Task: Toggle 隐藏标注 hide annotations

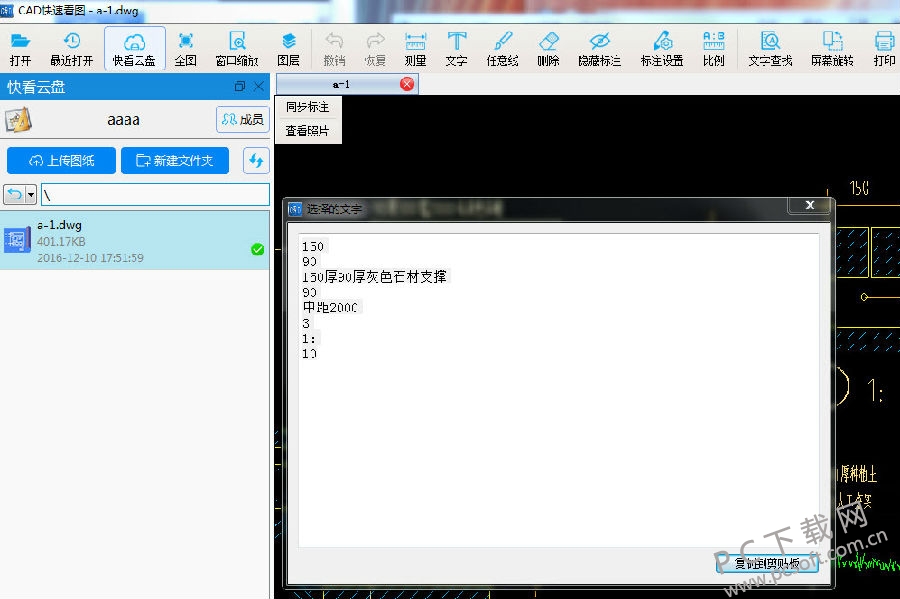Action: [599, 49]
